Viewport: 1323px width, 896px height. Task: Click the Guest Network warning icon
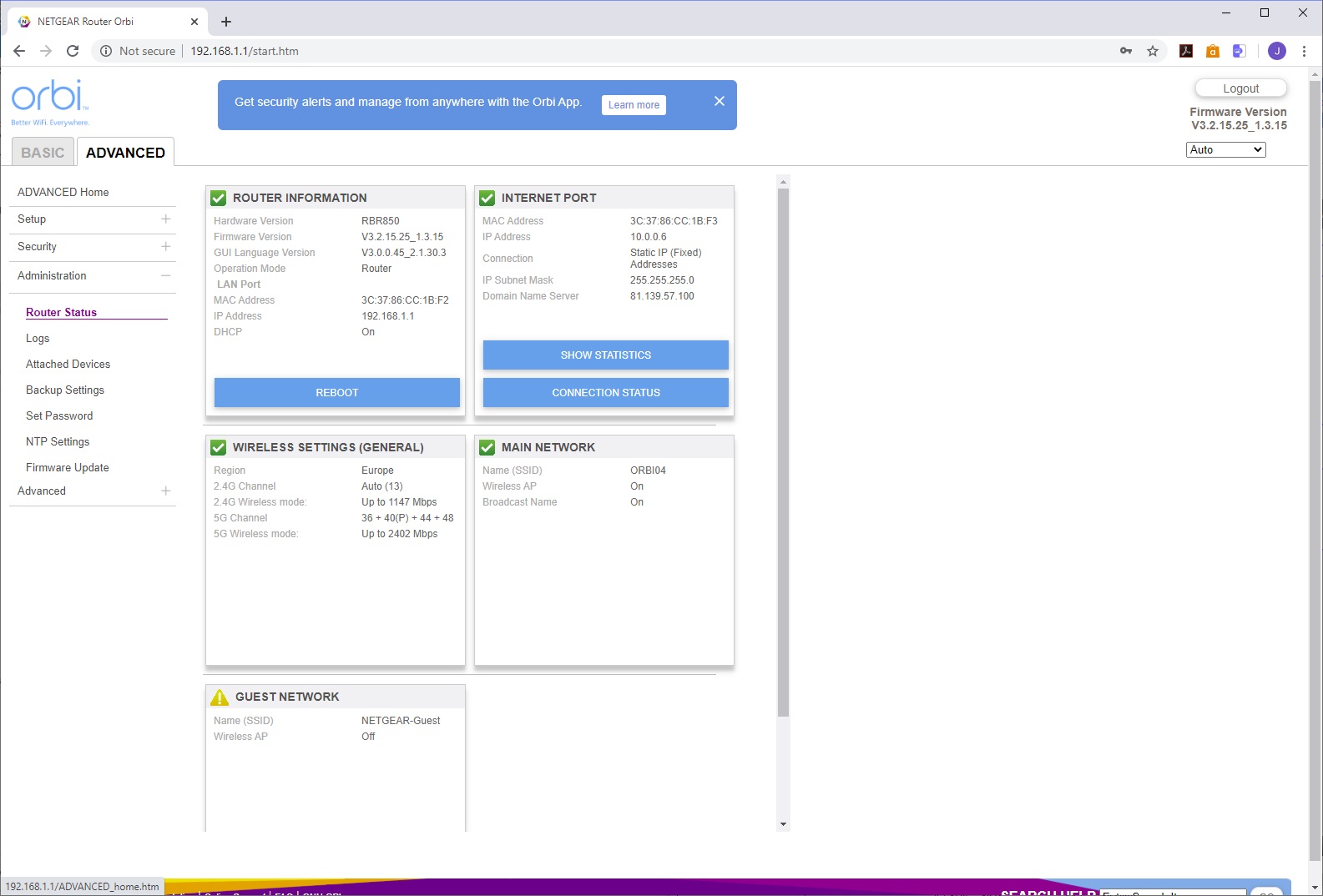(220, 697)
